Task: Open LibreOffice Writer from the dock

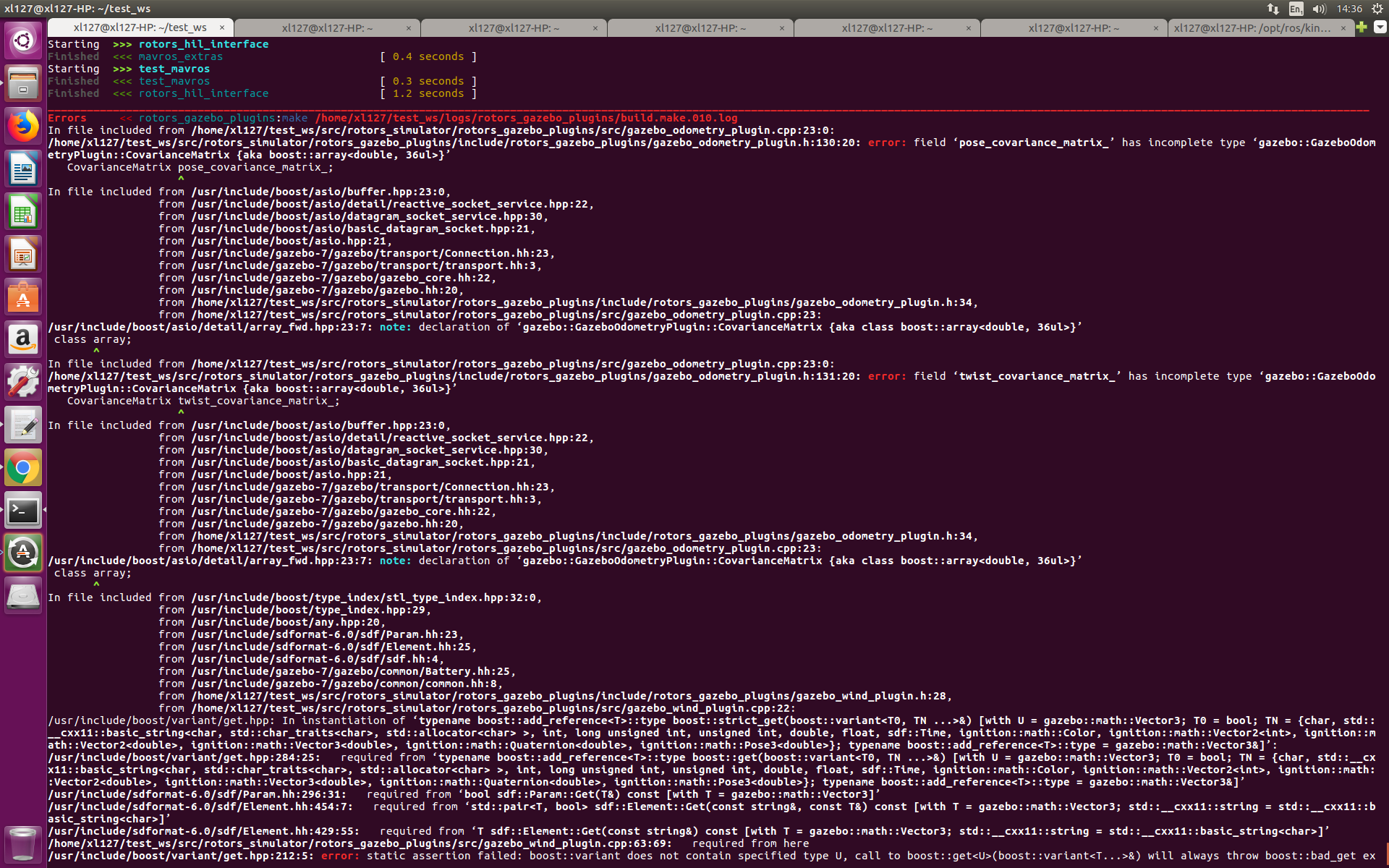Action: click(23, 169)
